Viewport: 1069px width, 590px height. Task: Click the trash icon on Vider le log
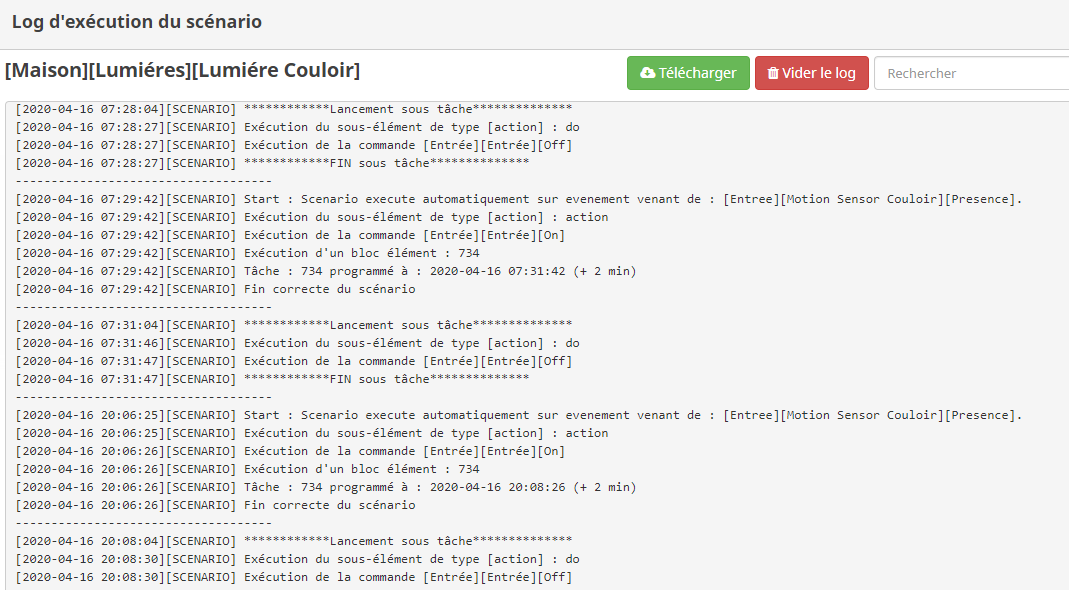coord(773,73)
